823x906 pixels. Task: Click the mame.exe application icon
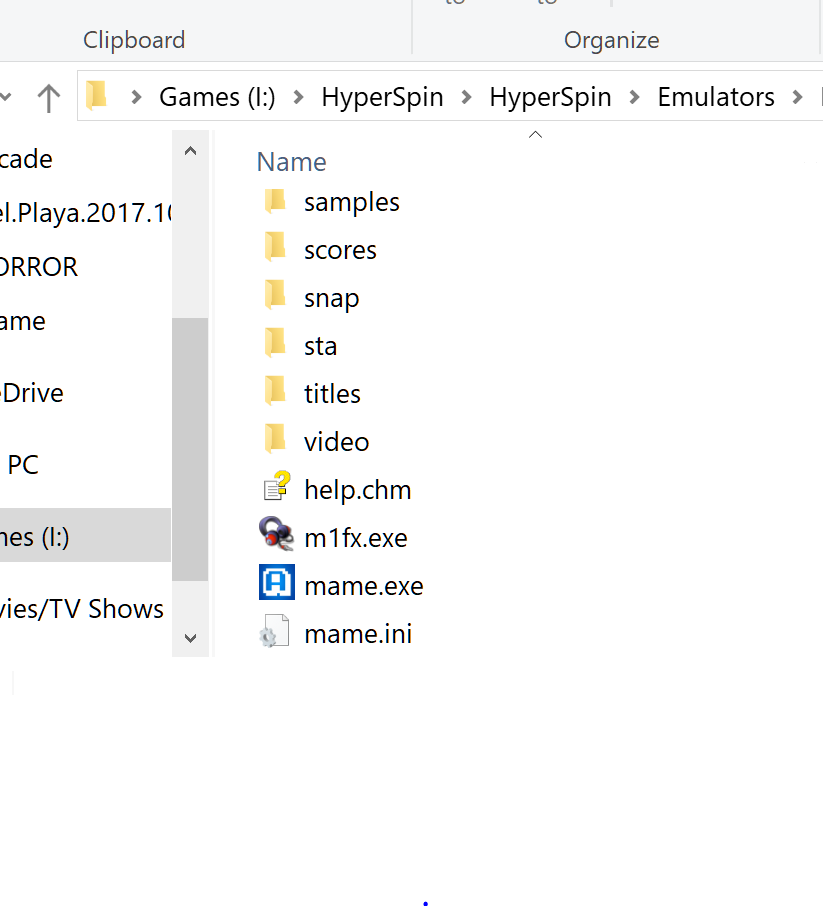(277, 582)
